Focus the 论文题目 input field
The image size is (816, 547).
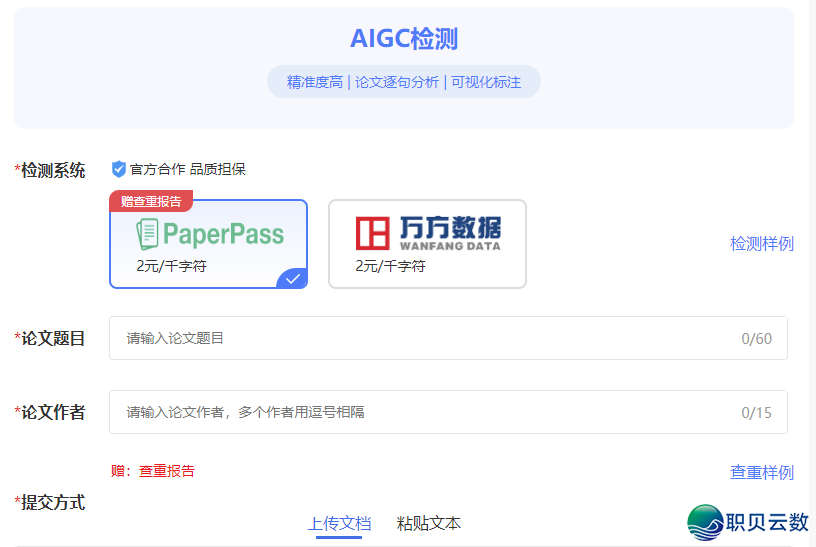point(448,338)
